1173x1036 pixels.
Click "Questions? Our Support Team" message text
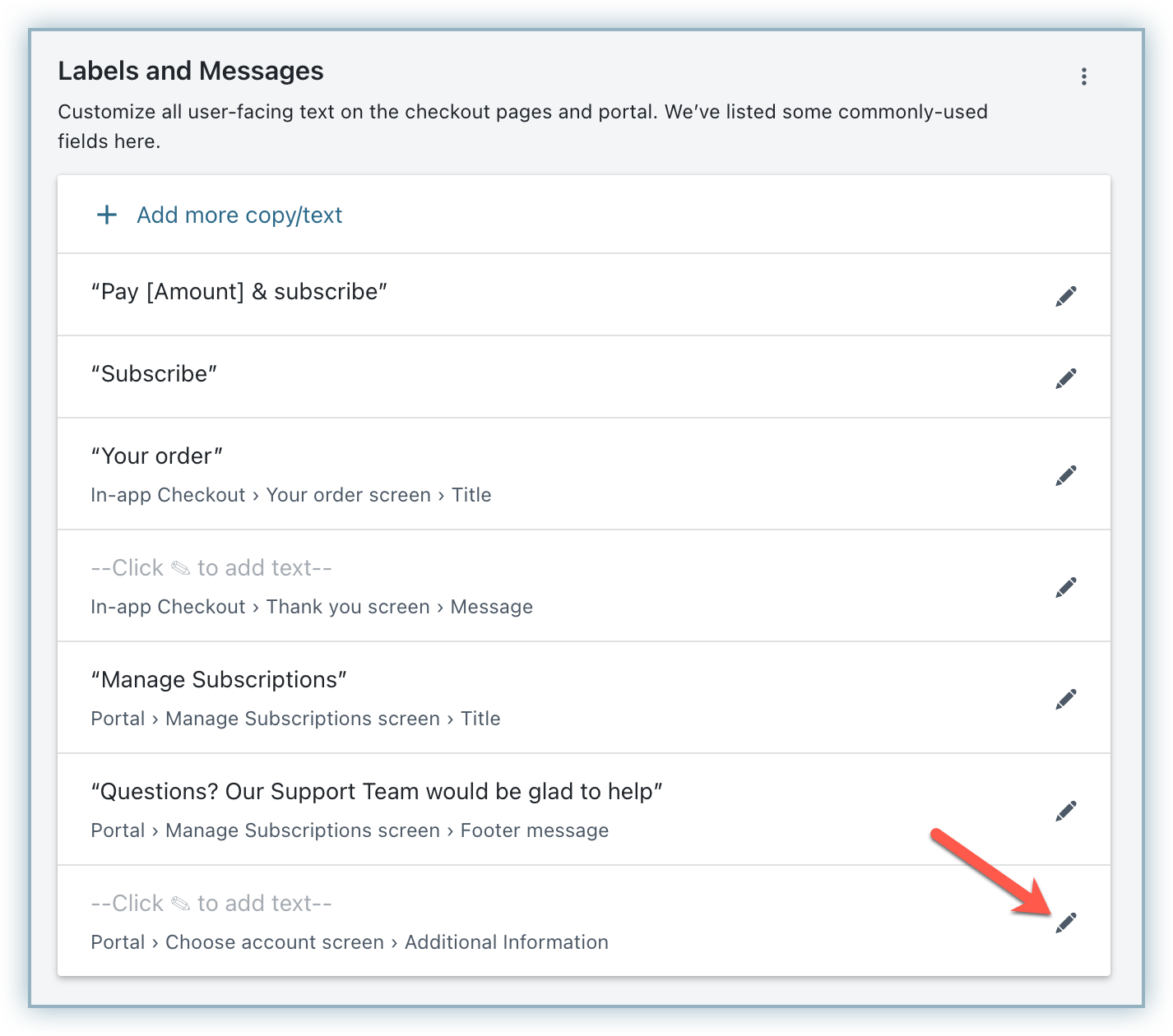tap(377, 792)
